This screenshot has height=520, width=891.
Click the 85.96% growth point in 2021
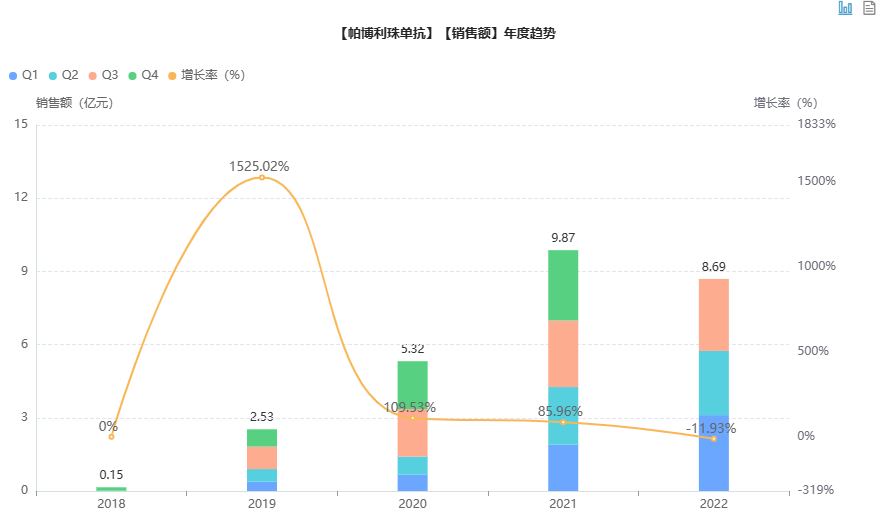coord(563,422)
